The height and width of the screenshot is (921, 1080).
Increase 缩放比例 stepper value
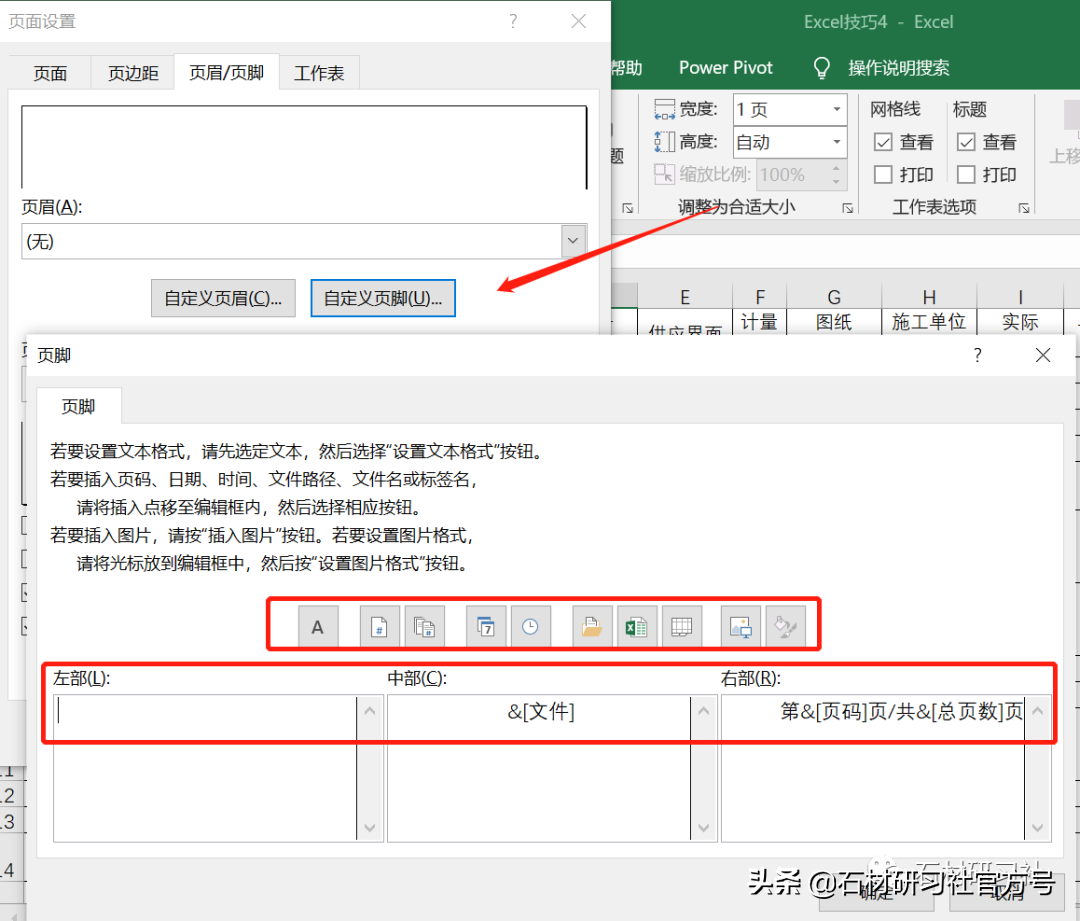pos(836,167)
